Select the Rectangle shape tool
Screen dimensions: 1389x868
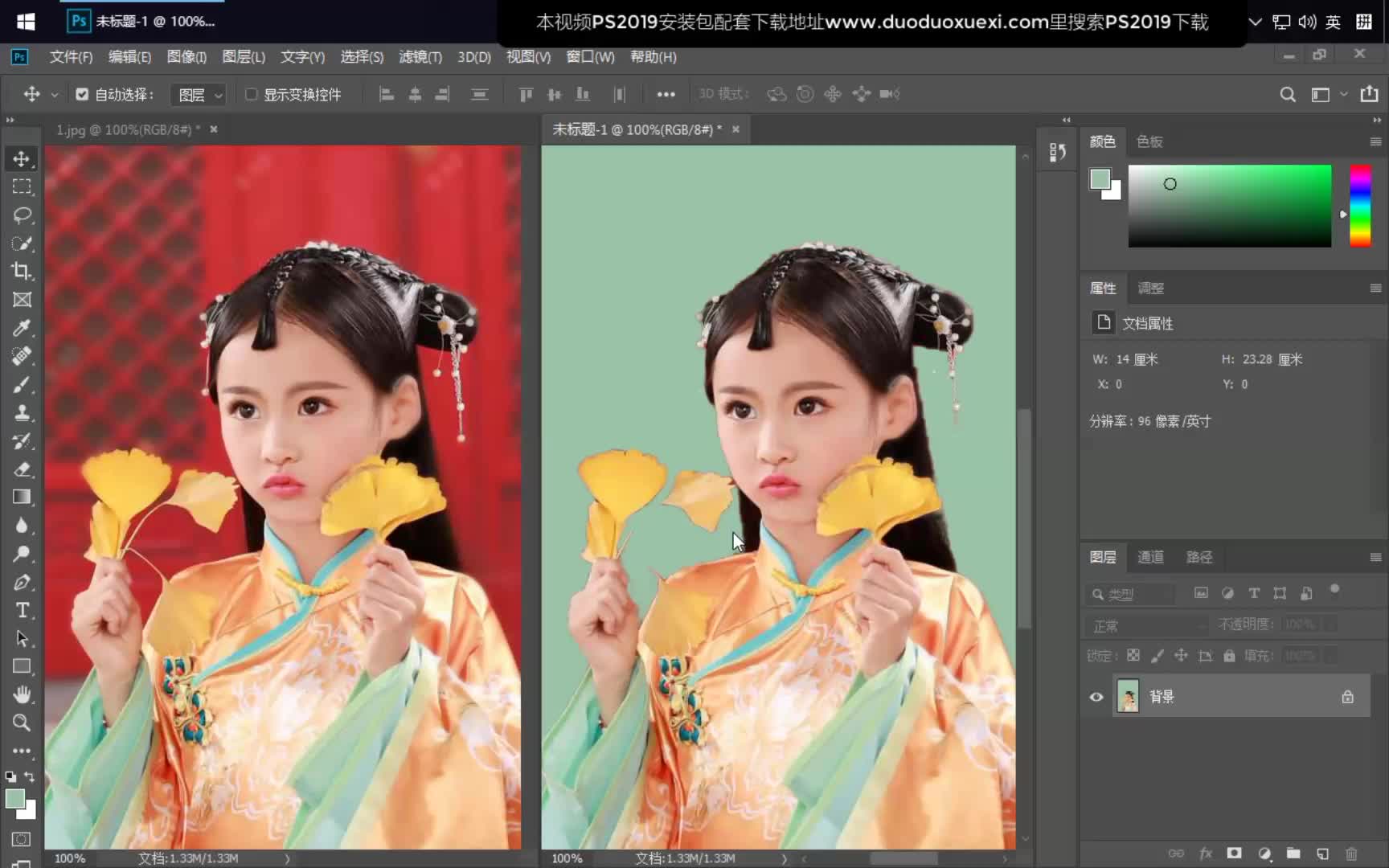point(22,666)
